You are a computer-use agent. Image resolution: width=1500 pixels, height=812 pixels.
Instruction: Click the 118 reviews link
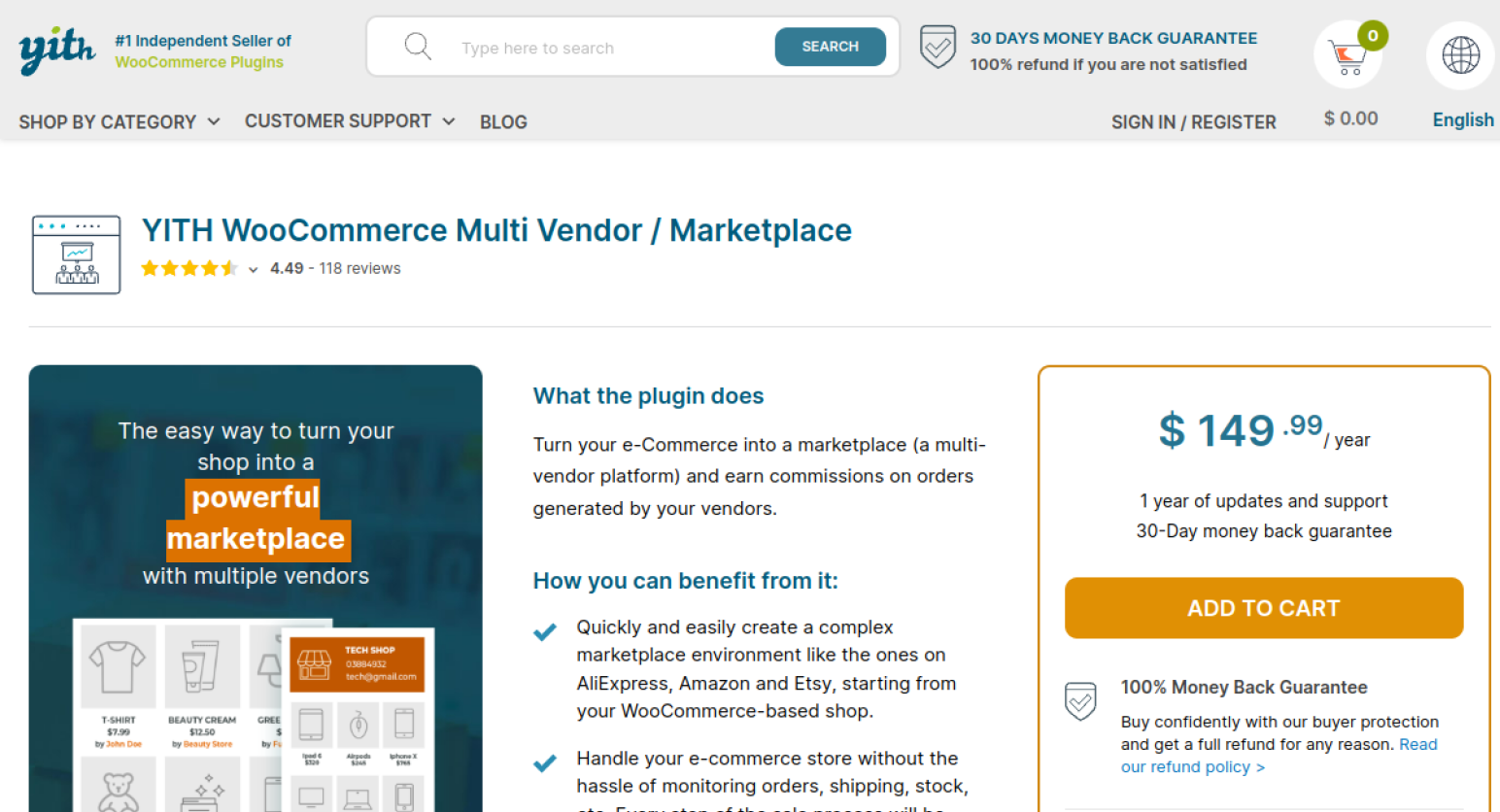359,268
